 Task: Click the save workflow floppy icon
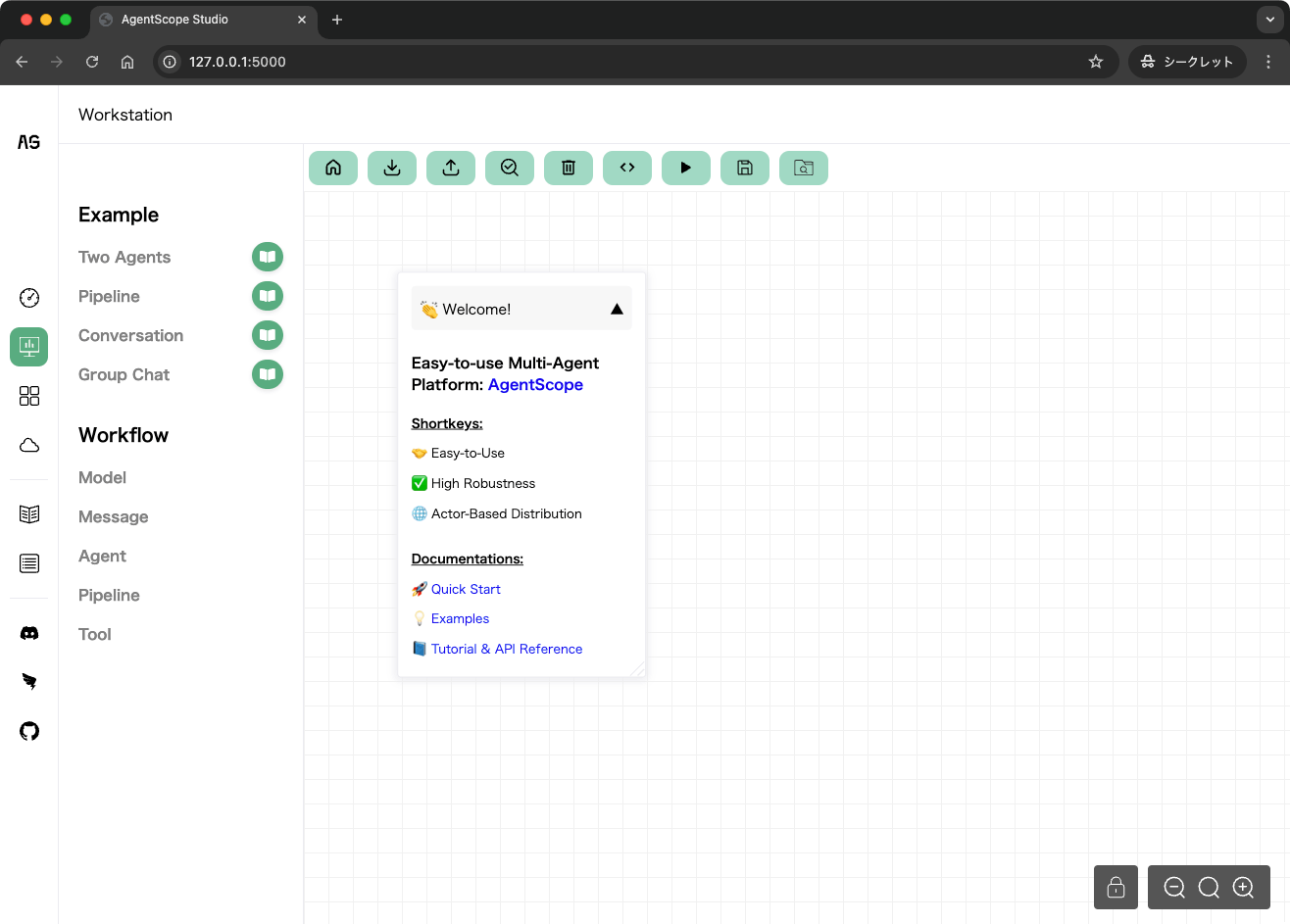745,168
